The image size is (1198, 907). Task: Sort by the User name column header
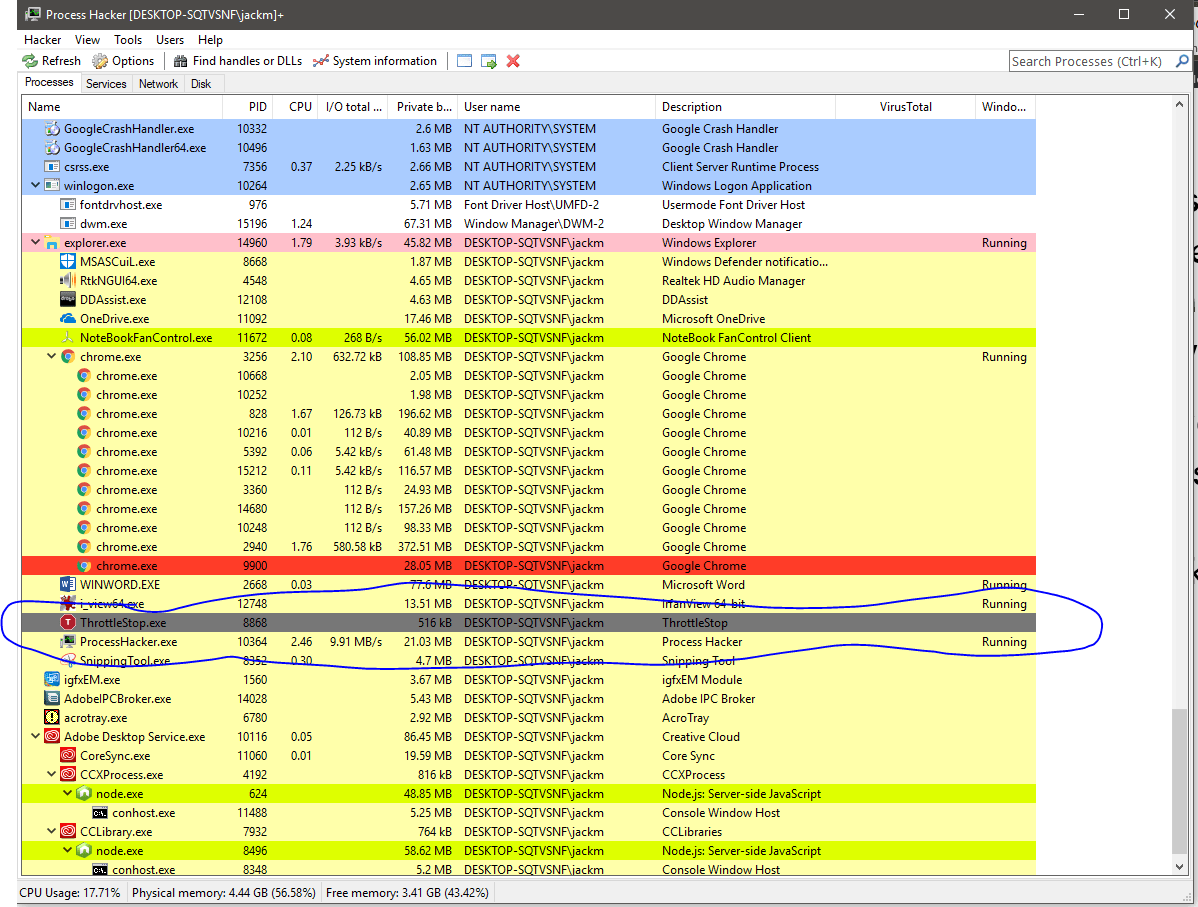[x=556, y=107]
